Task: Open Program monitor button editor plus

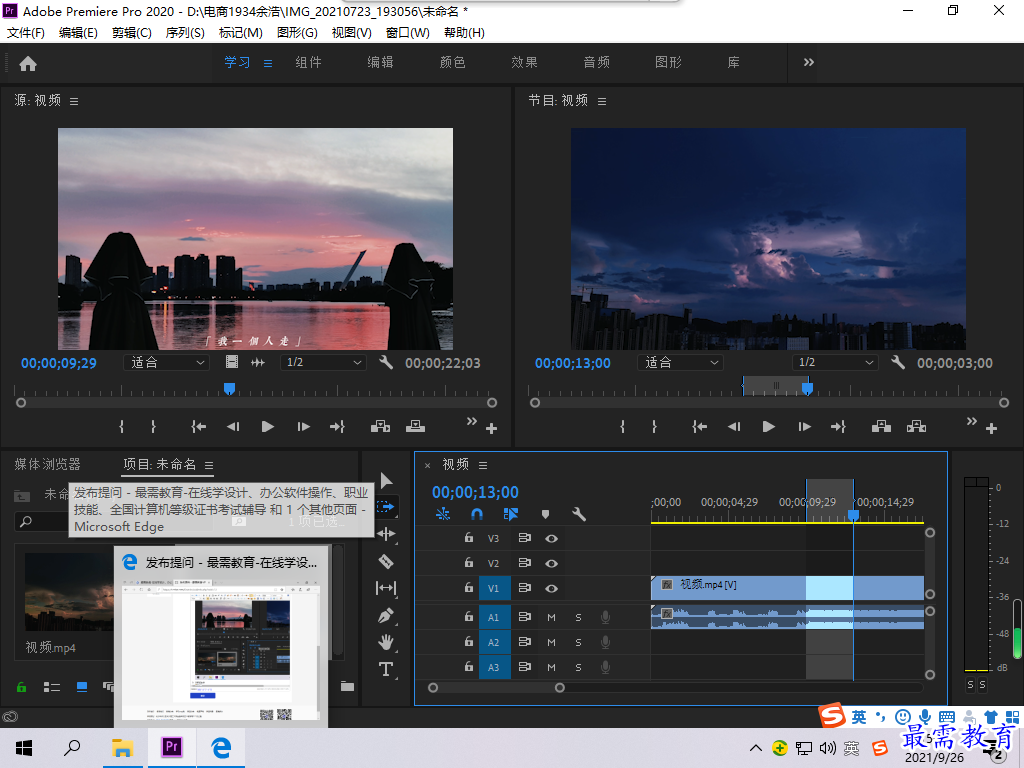Action: (991, 429)
